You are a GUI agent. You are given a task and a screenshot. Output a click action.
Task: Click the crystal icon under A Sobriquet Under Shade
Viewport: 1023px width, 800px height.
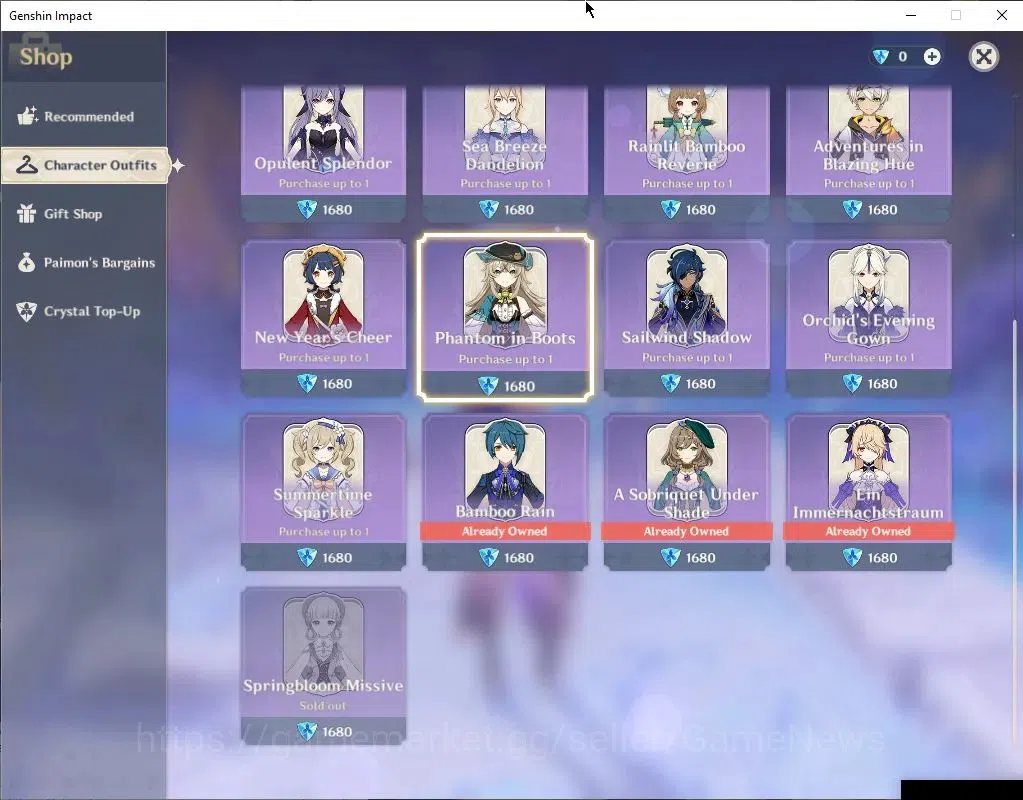click(x=670, y=558)
